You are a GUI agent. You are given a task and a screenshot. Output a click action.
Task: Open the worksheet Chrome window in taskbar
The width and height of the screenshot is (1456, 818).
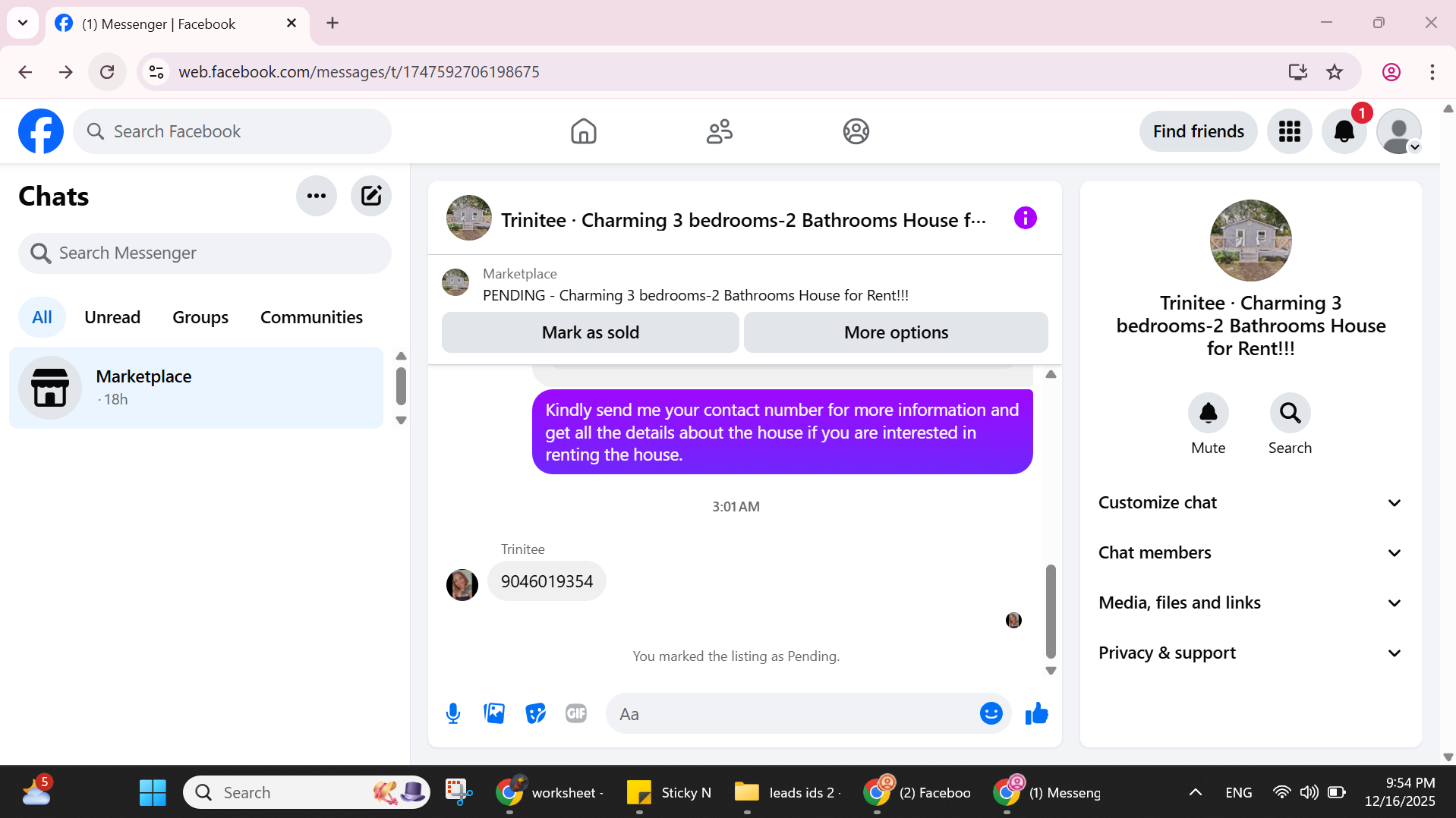tap(550, 792)
